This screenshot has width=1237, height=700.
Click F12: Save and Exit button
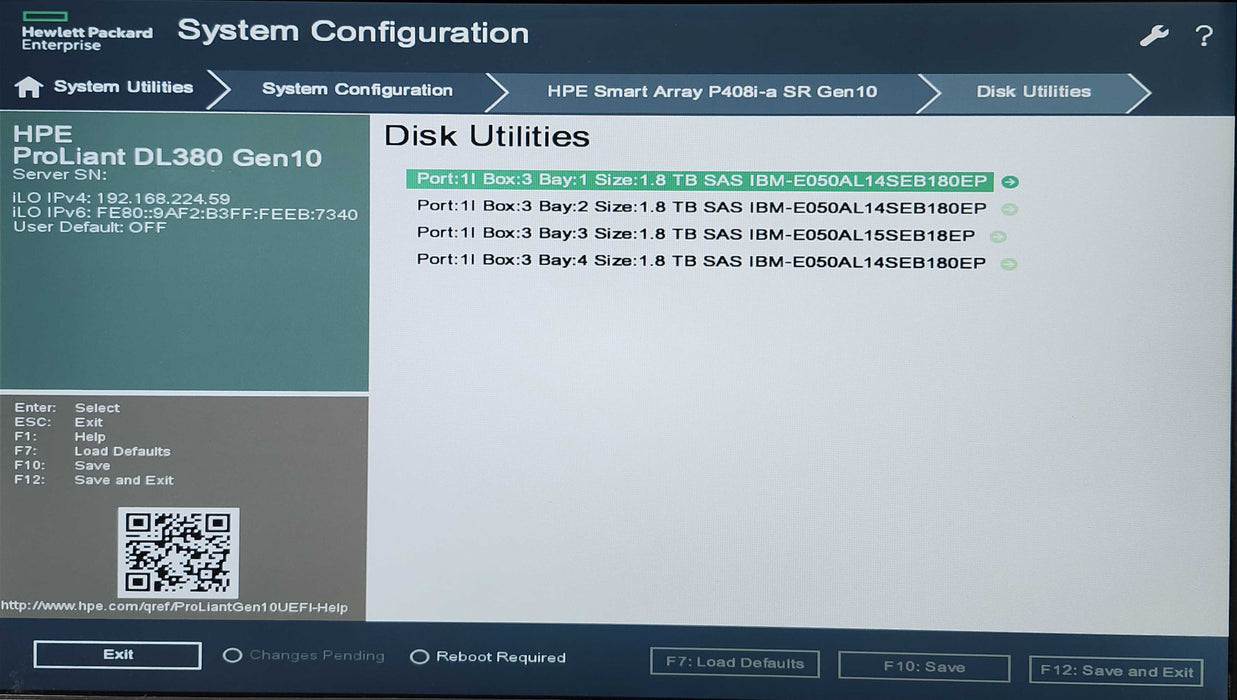point(1114,671)
